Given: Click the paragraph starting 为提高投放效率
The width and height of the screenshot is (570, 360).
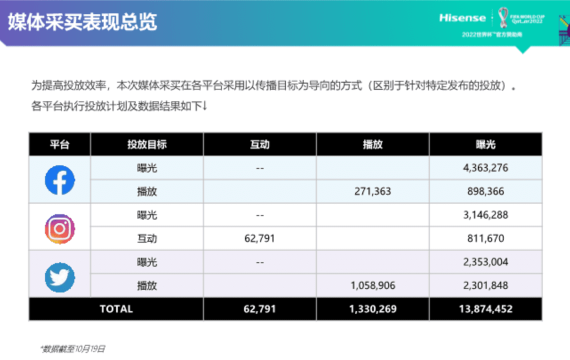Looking at the screenshot, I should pyautogui.click(x=273, y=86).
